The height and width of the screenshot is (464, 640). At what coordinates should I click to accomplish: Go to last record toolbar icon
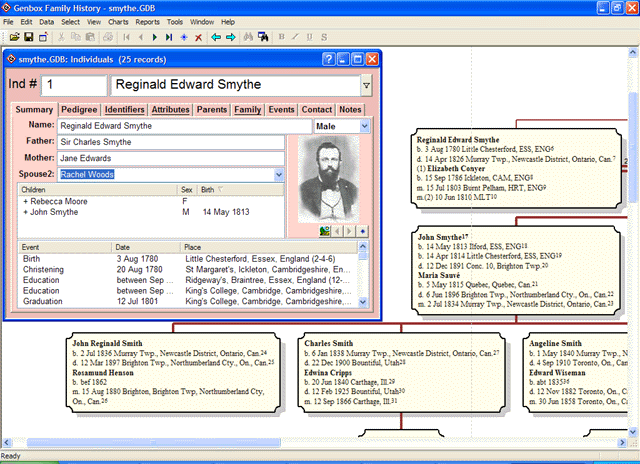[169, 37]
